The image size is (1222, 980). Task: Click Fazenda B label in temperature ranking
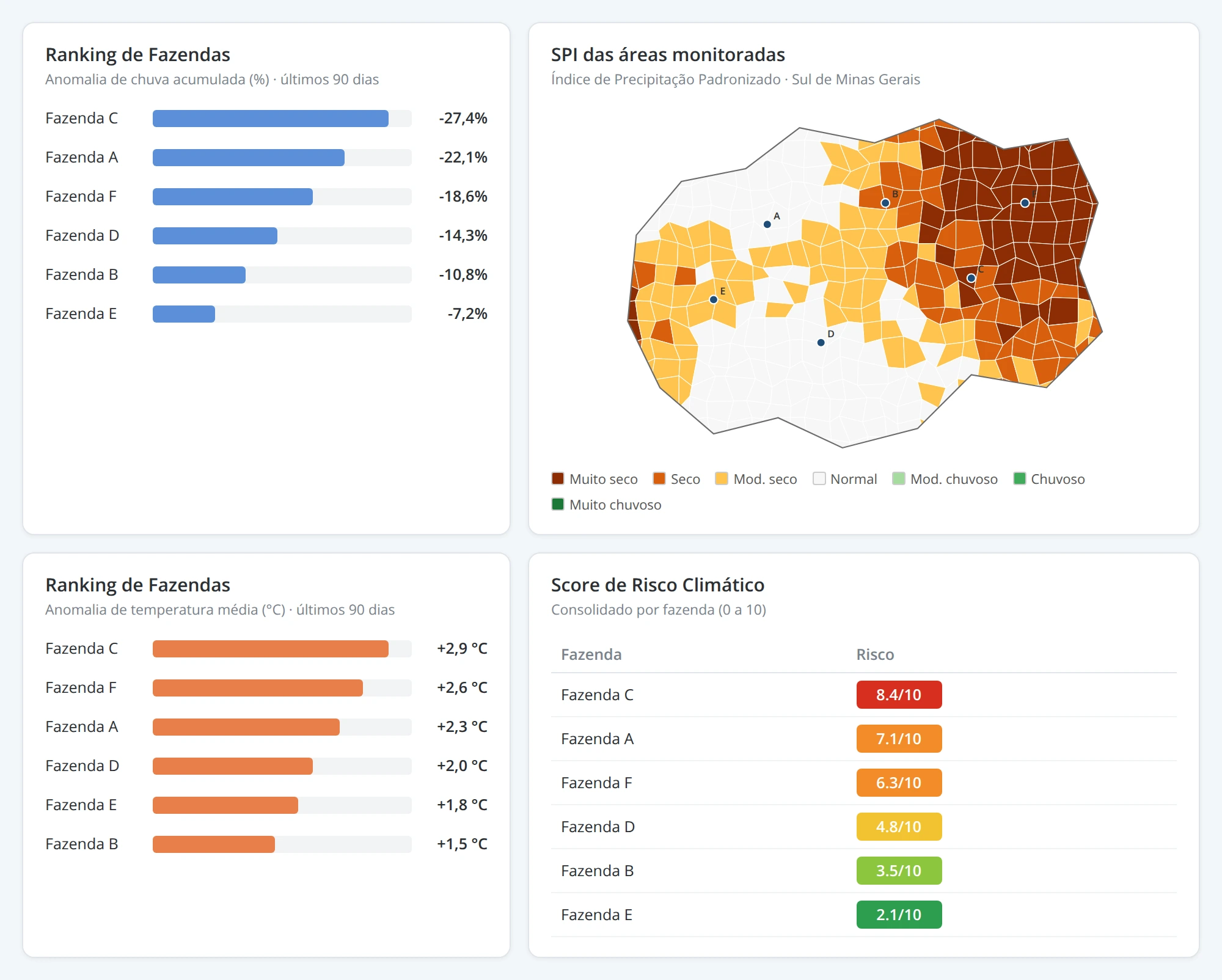(x=82, y=844)
